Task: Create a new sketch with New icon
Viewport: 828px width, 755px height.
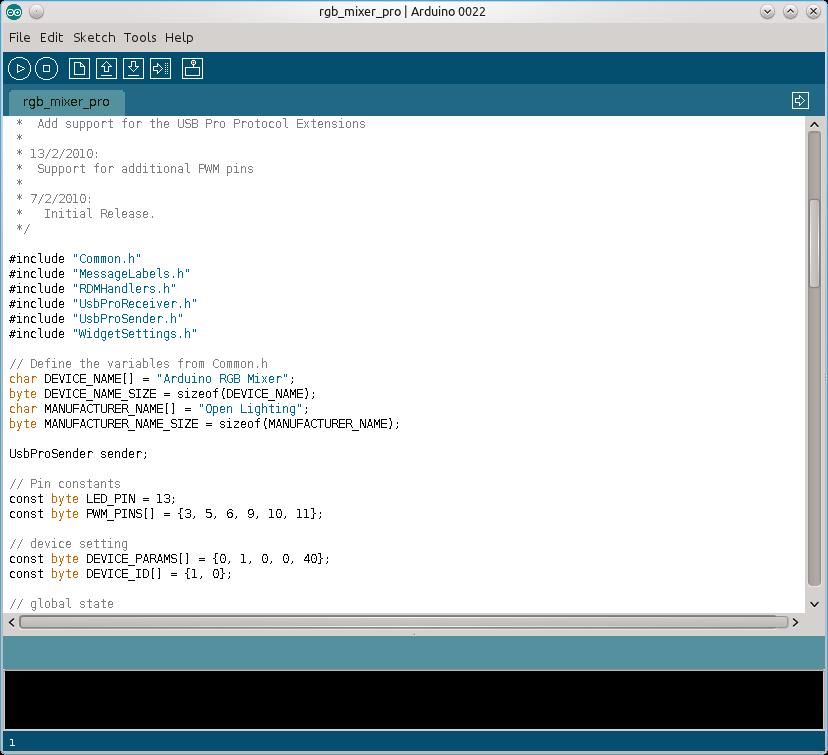Action: [78, 68]
